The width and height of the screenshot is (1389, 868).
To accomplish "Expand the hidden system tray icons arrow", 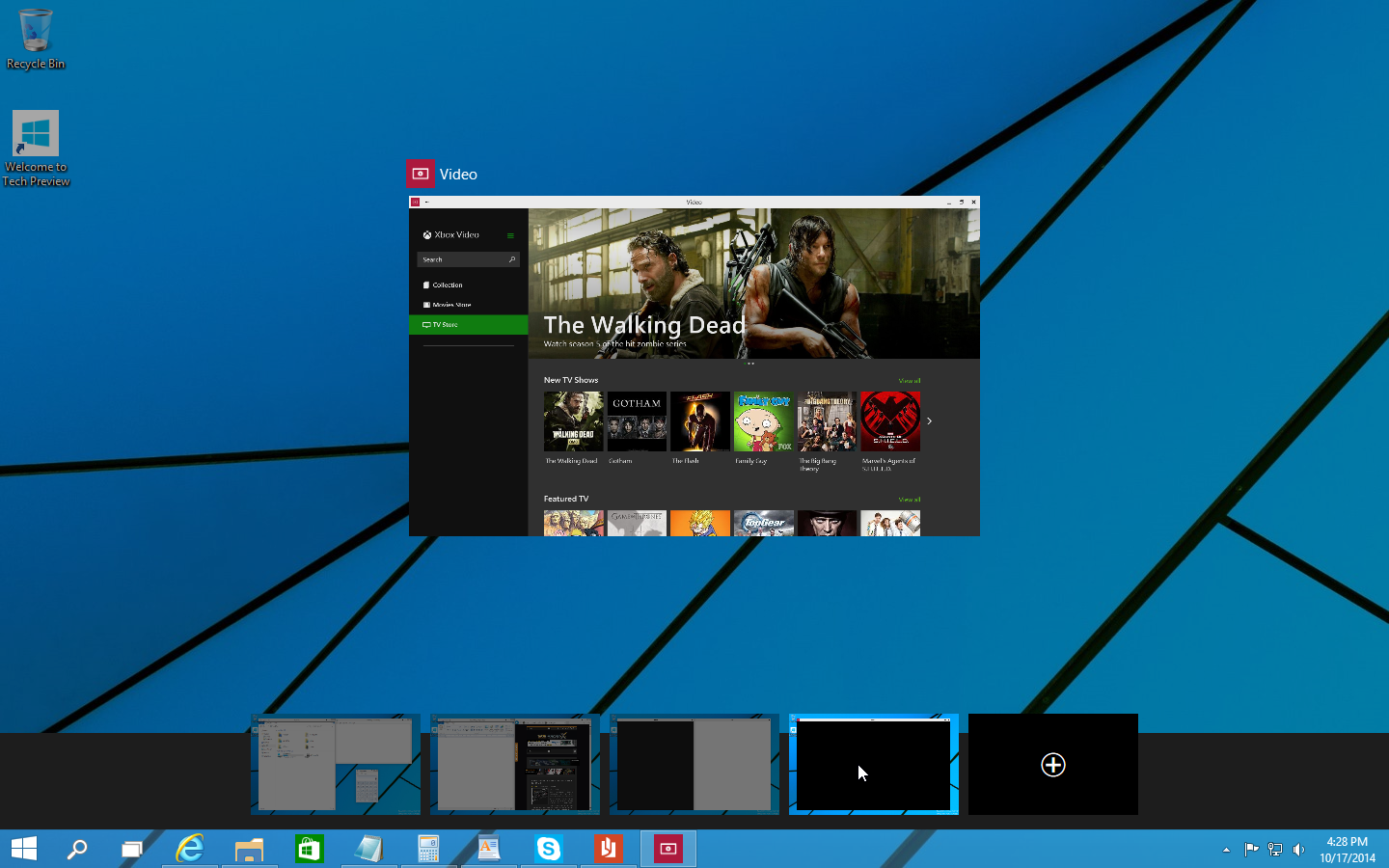I will [x=1226, y=850].
